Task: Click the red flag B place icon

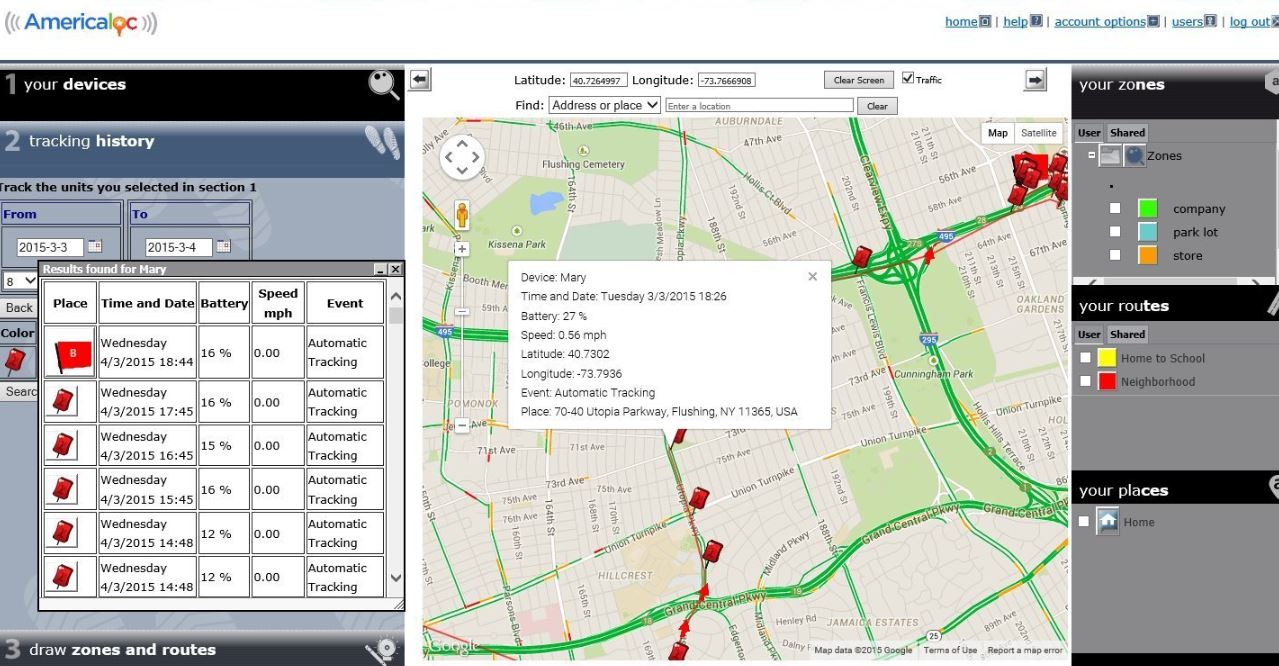Action: (x=70, y=352)
